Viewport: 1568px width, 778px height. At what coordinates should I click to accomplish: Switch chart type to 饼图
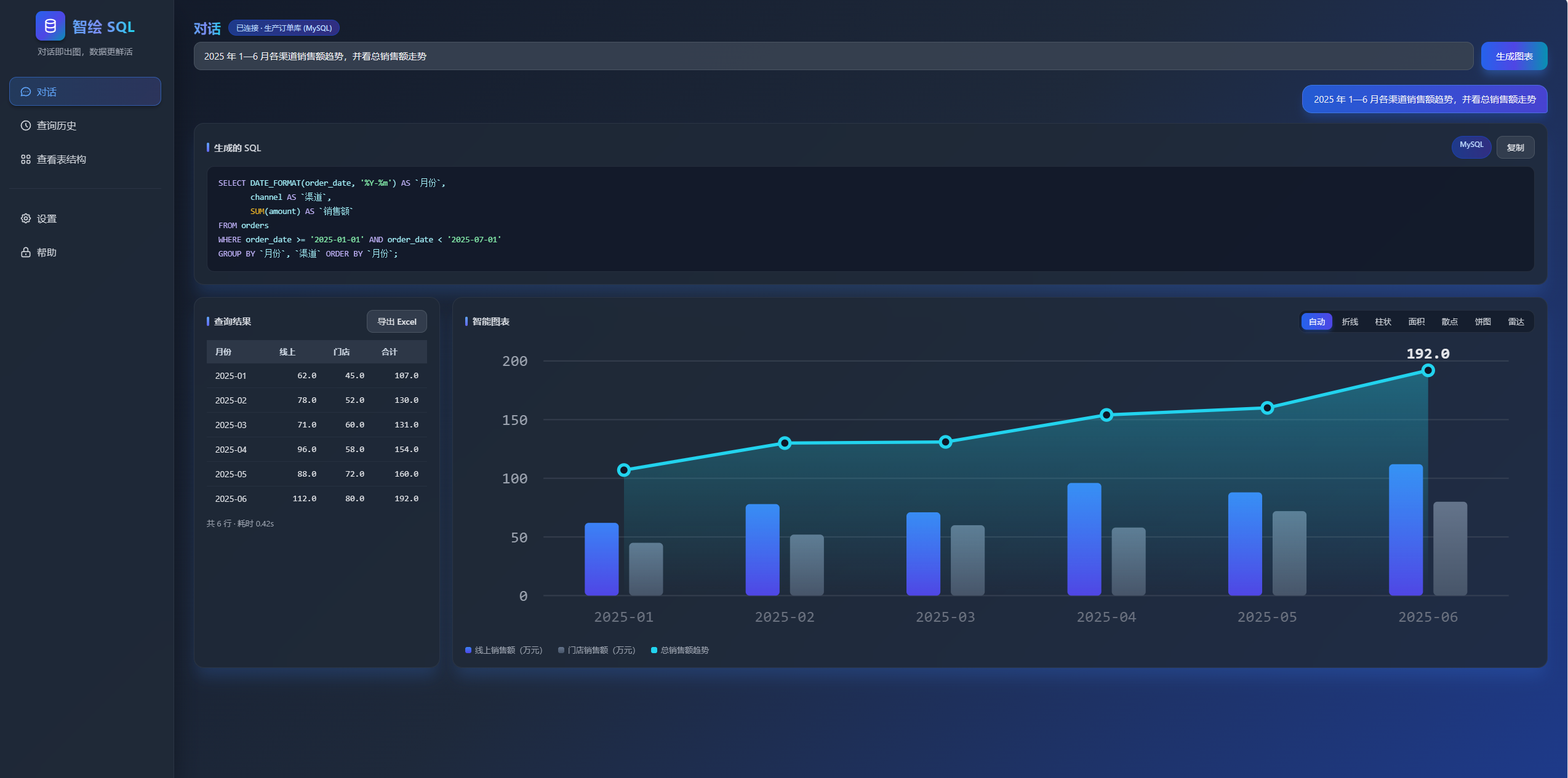[1483, 322]
